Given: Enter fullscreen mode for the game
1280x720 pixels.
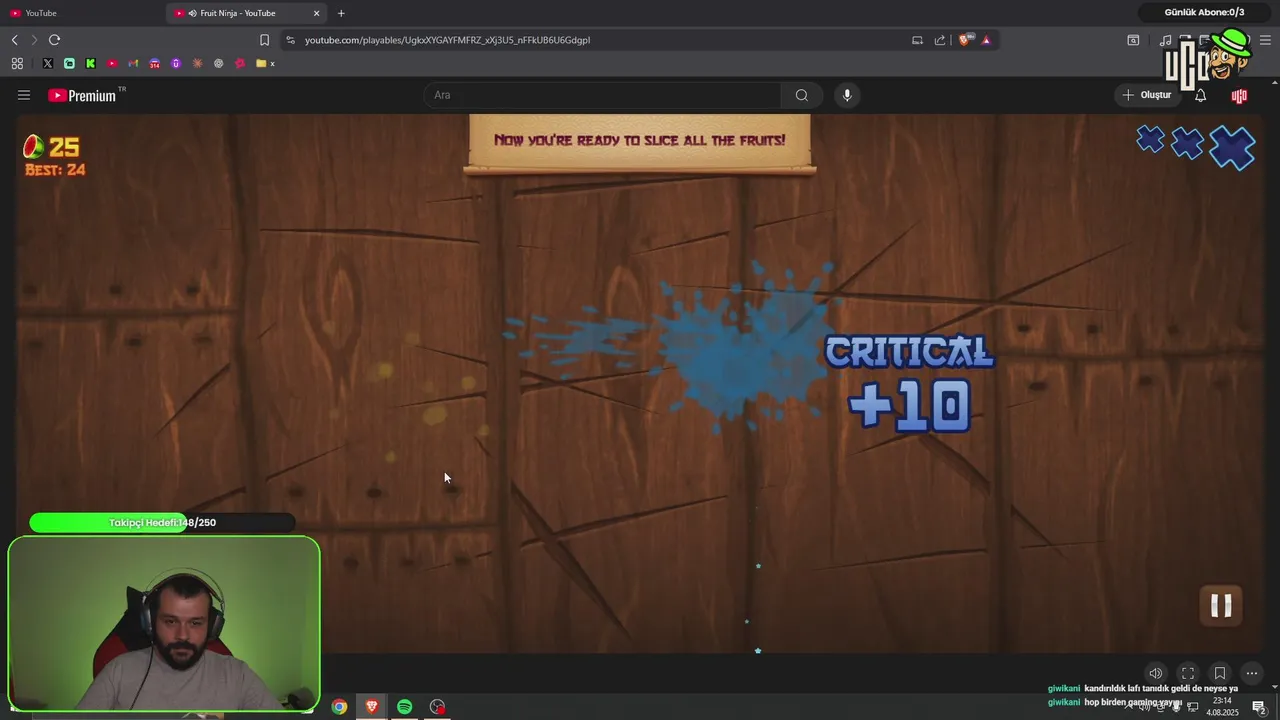Looking at the screenshot, I should (x=1187, y=673).
